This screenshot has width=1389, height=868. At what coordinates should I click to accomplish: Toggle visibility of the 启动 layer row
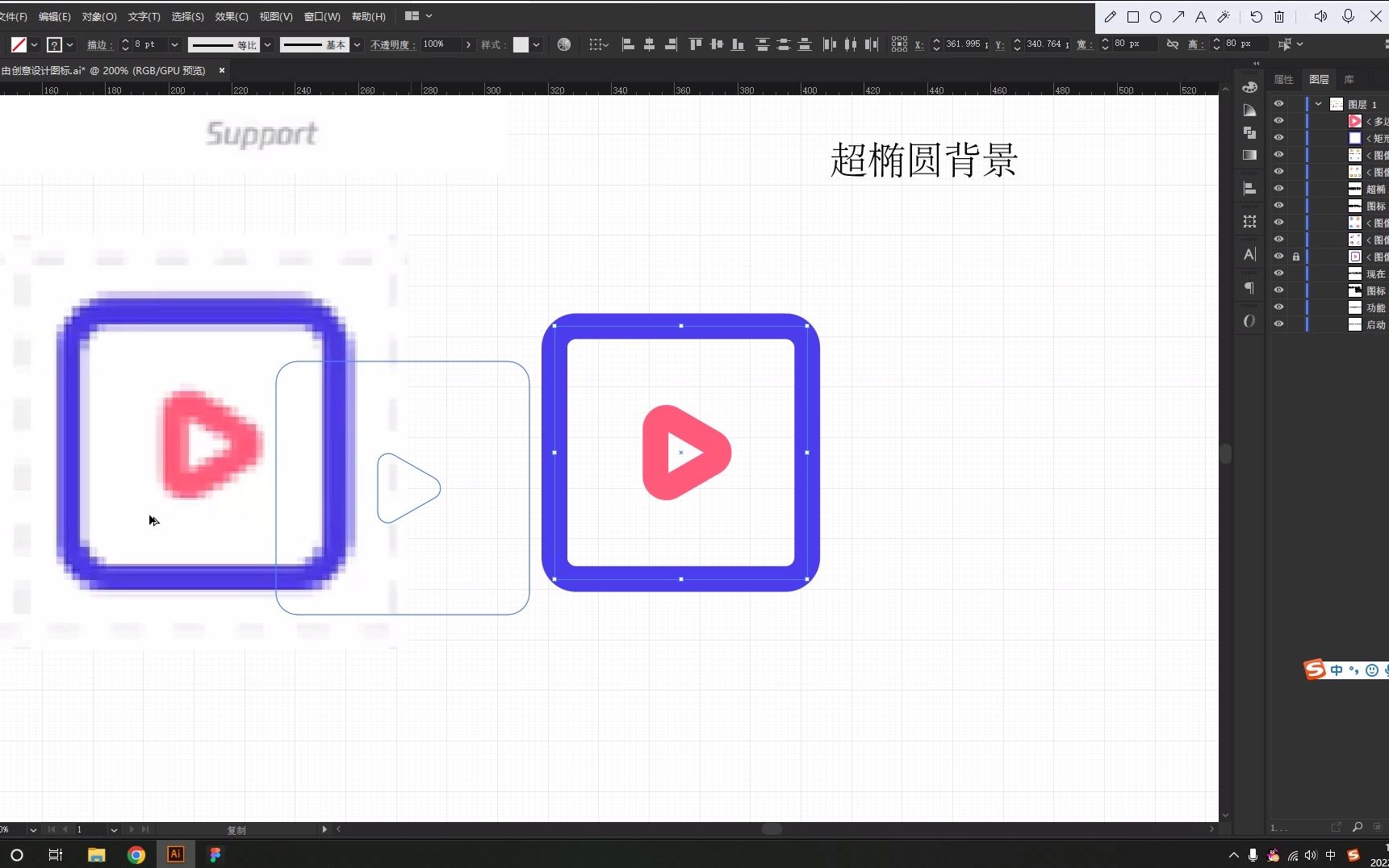click(x=1278, y=324)
